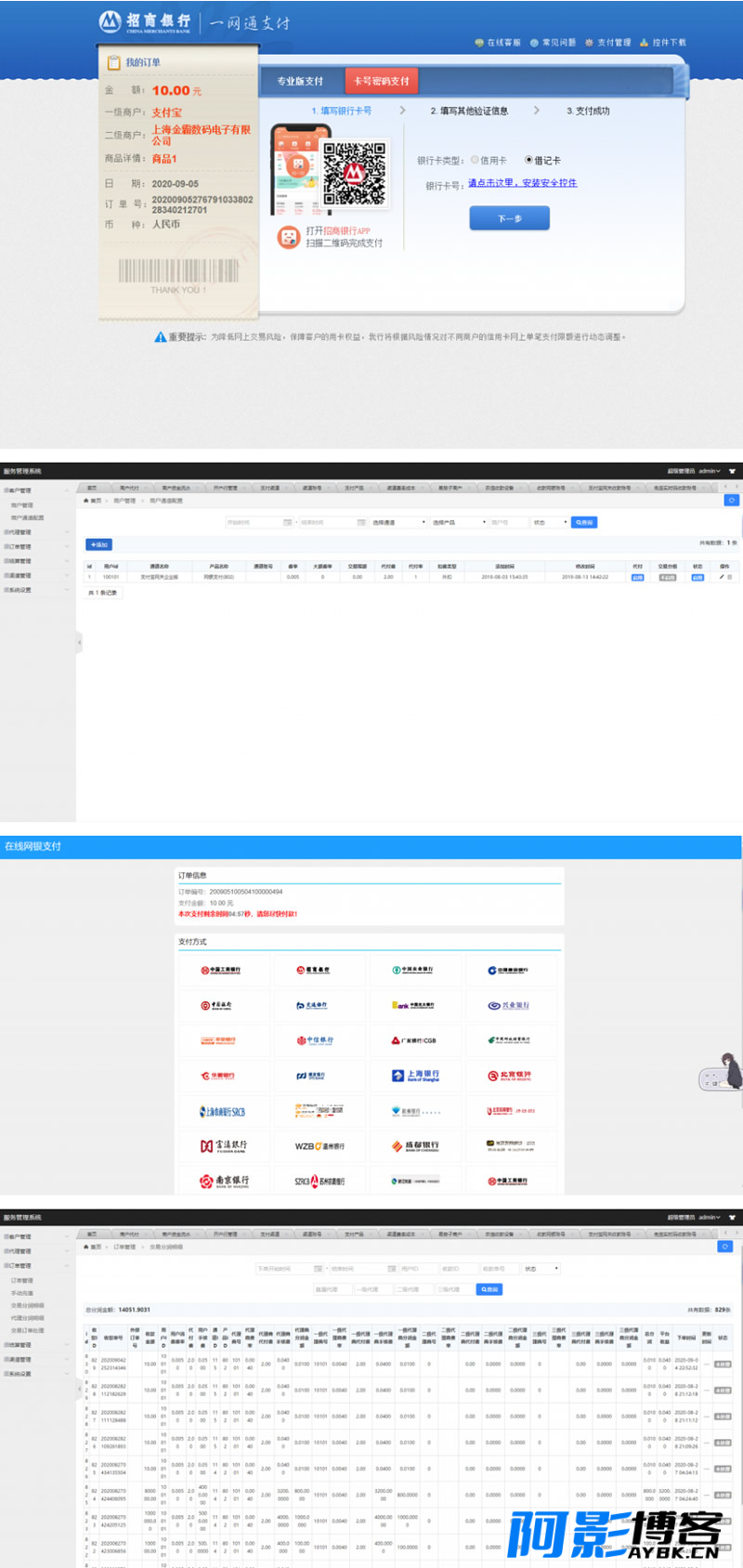Select 商户通道配置 sidebar sub-item
Screen dimensions: 743x1568
tap(27, 517)
